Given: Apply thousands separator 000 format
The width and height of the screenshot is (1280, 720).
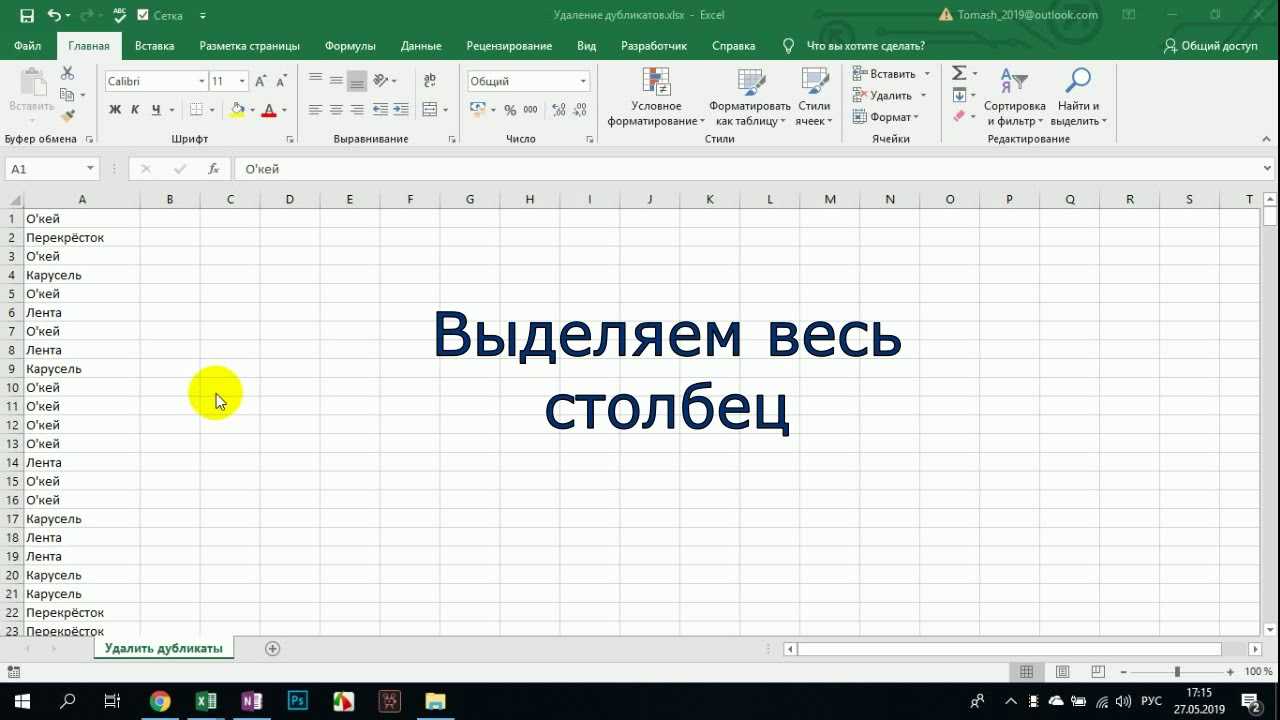Looking at the screenshot, I should 530,110.
